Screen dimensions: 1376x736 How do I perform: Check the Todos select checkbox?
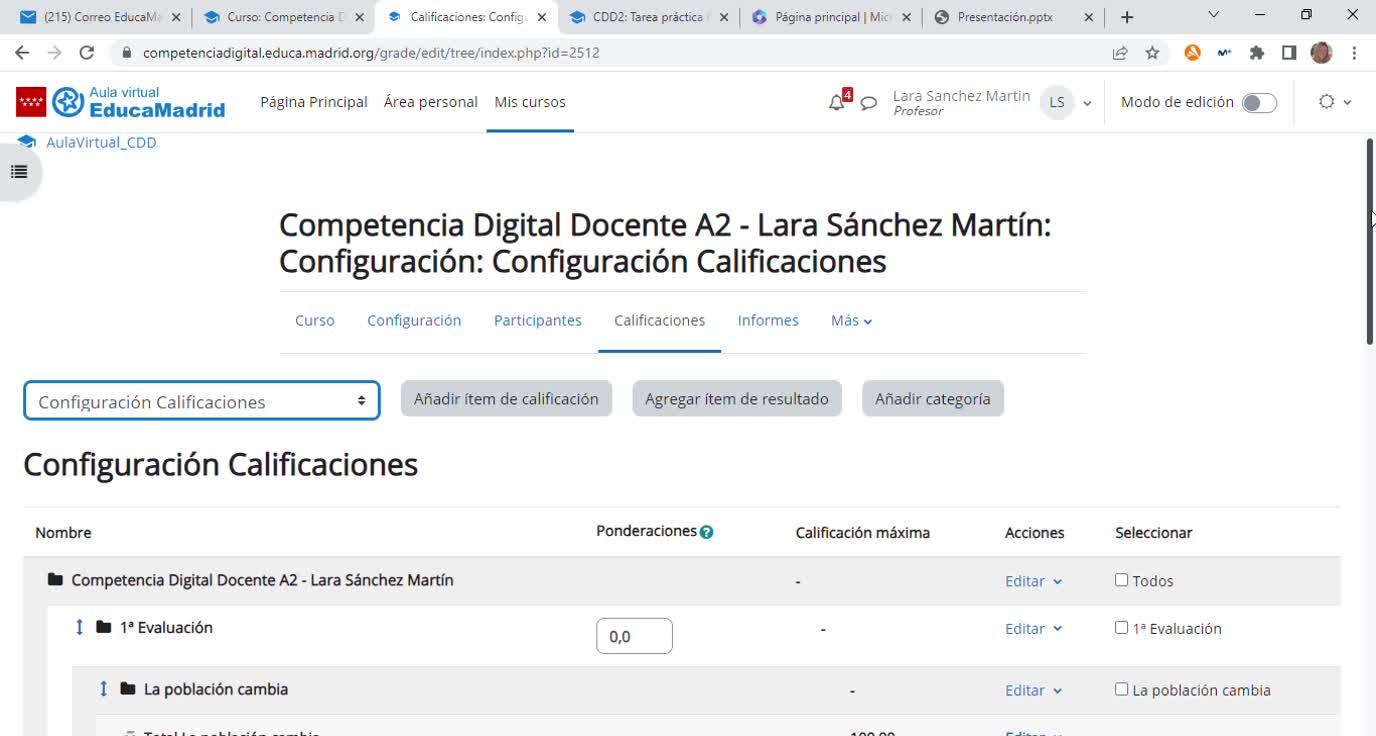[x=1121, y=580]
